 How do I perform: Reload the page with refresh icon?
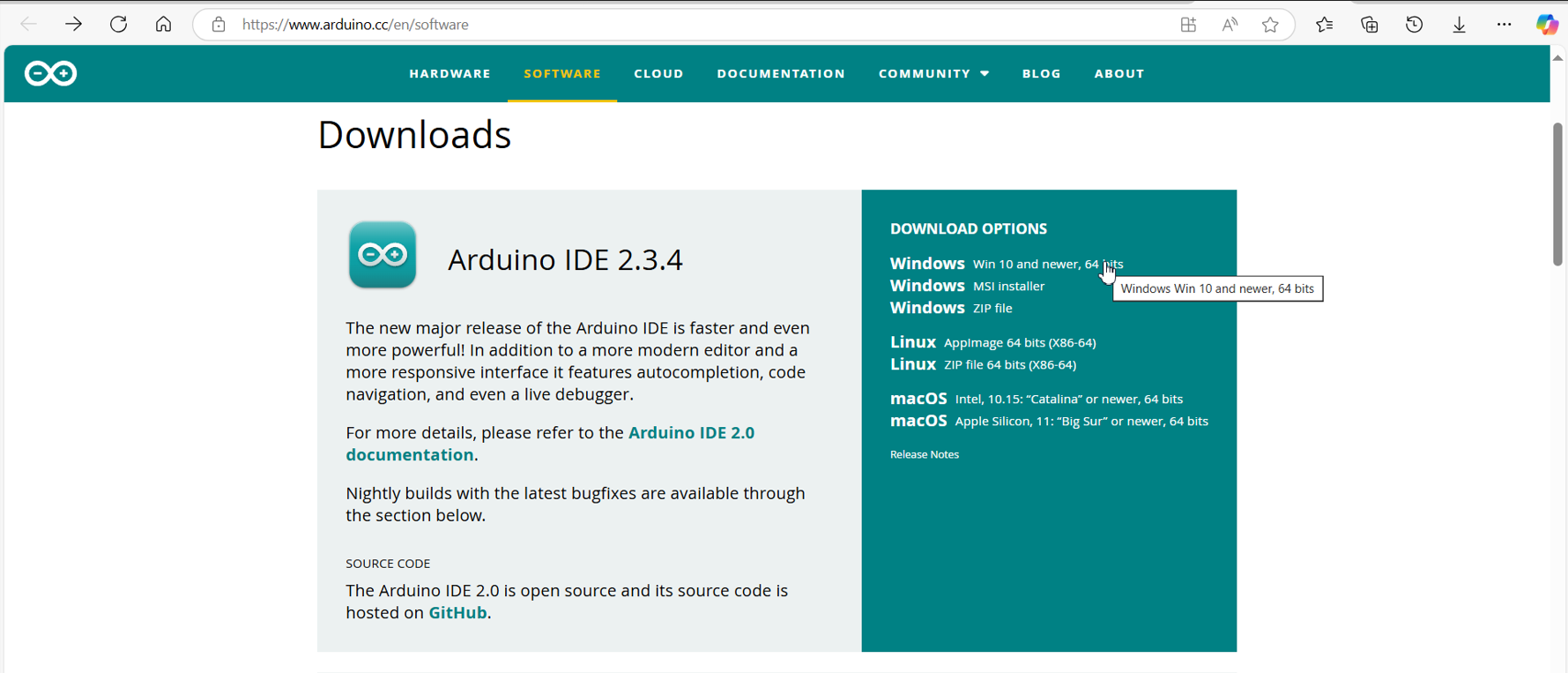pyautogui.click(x=118, y=25)
